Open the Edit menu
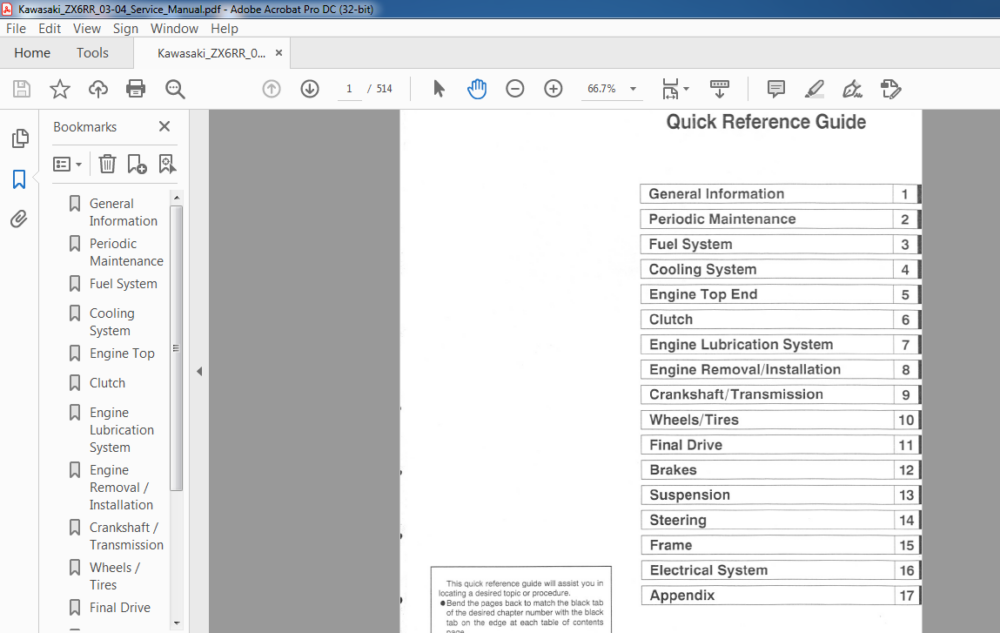The width and height of the screenshot is (1000, 633). [x=49, y=29]
